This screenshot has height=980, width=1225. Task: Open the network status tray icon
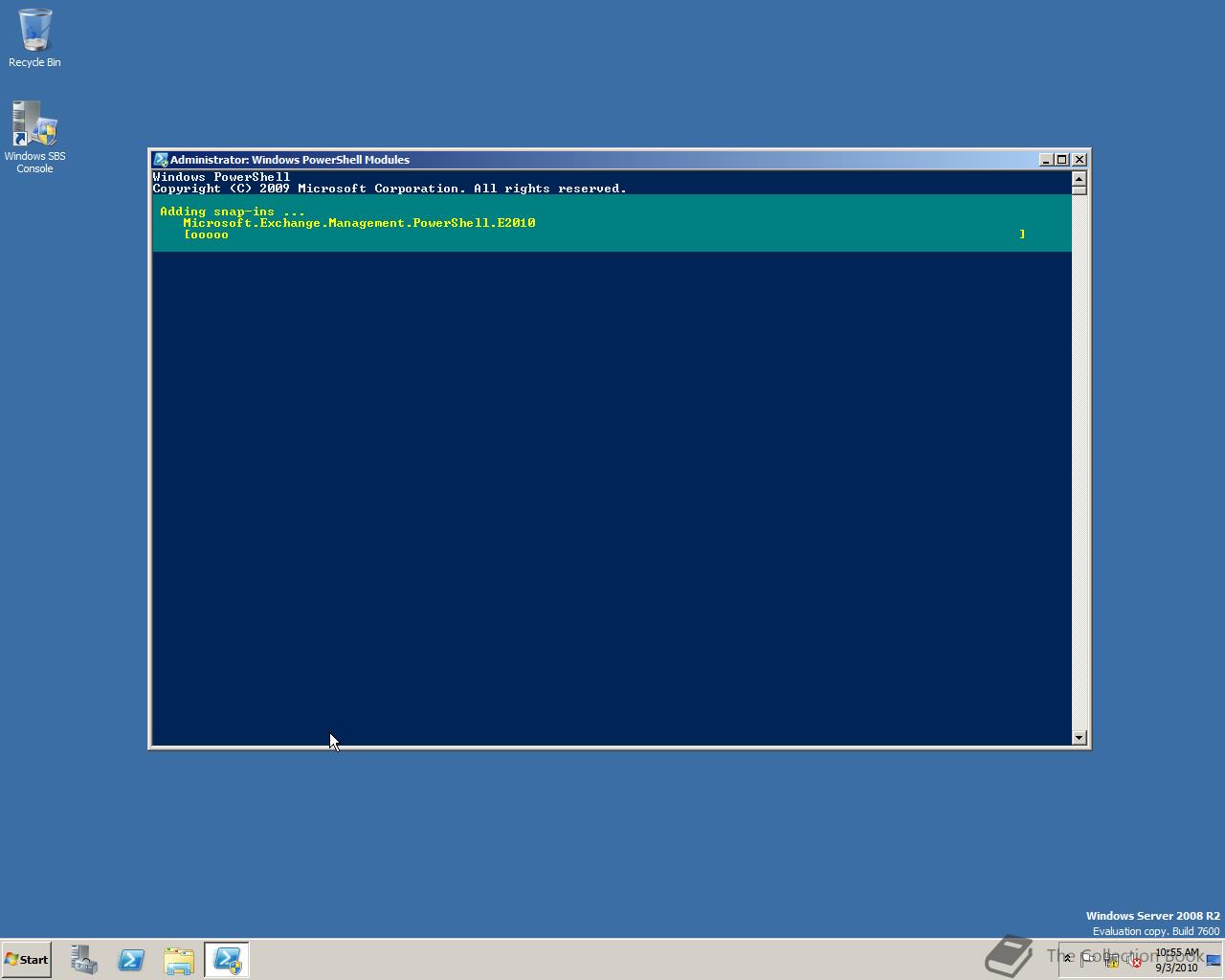pyautogui.click(x=1111, y=960)
